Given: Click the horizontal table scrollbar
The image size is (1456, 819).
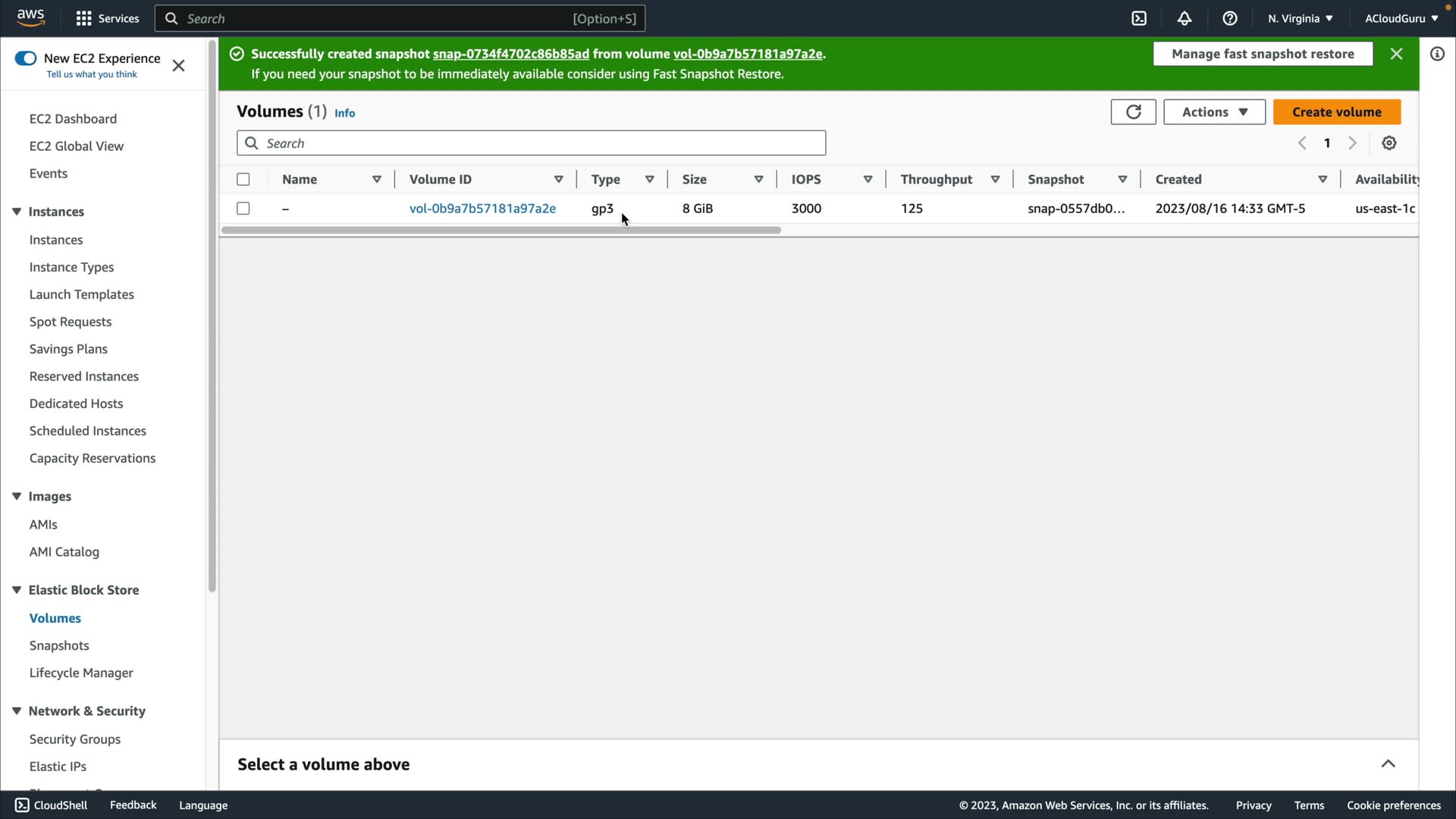Looking at the screenshot, I should [x=500, y=230].
